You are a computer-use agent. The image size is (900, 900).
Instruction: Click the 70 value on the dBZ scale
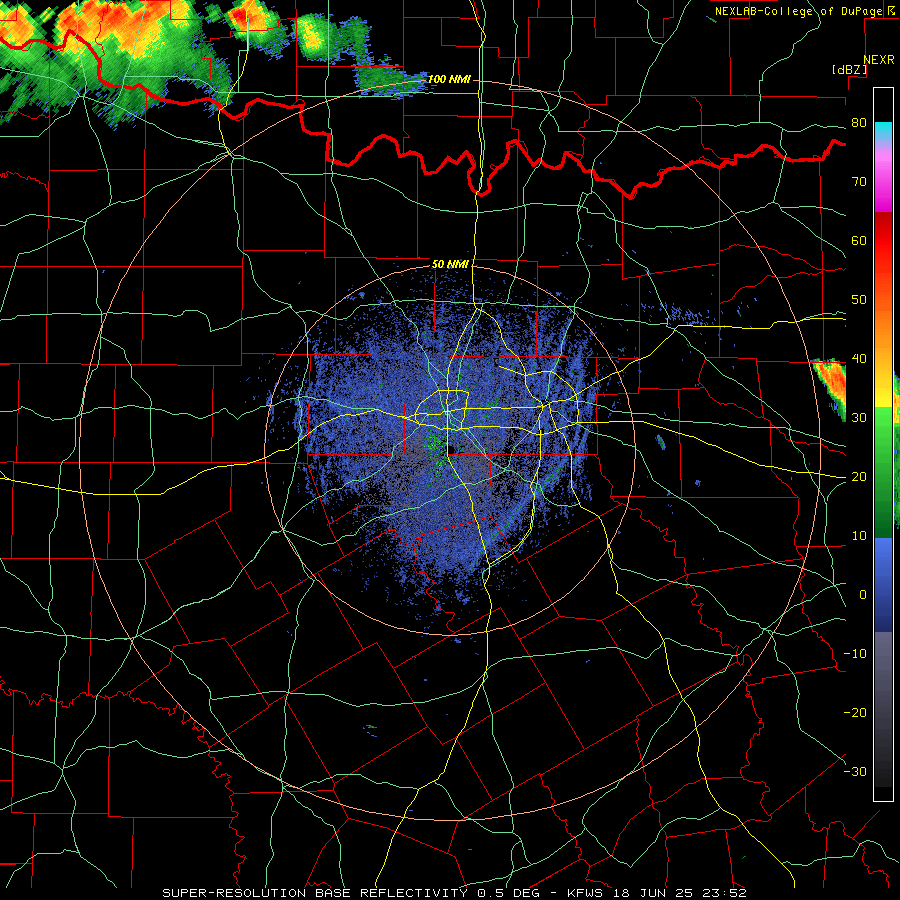click(x=859, y=181)
